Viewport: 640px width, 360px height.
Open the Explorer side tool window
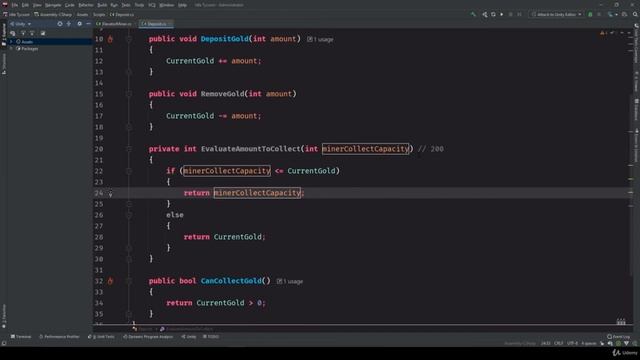pyautogui.click(x=4, y=35)
